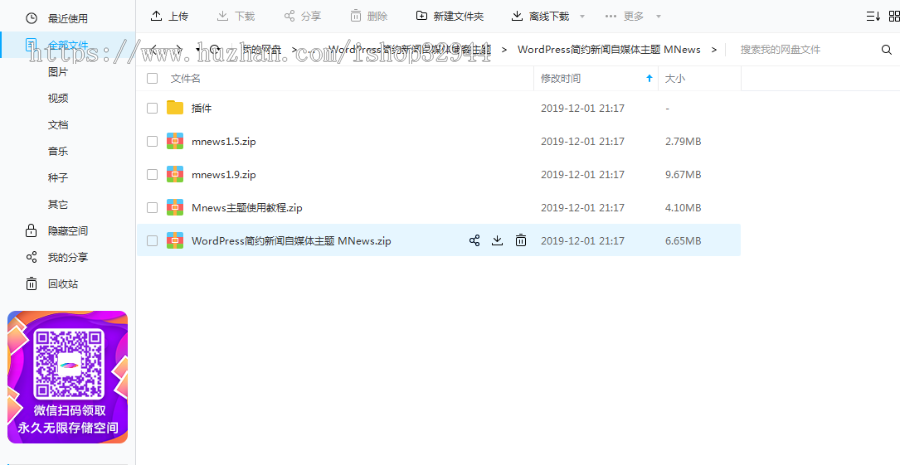
Task: Open the 插件 folder name
Action: [201, 108]
